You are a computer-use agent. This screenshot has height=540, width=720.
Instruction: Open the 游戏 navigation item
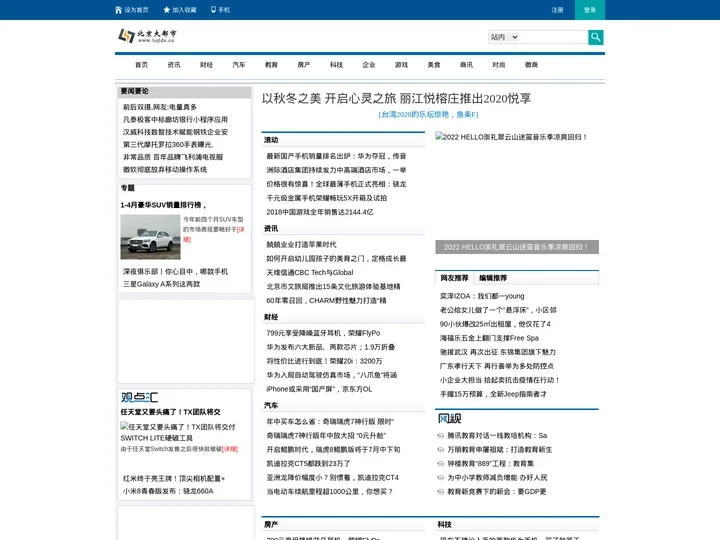click(401, 65)
